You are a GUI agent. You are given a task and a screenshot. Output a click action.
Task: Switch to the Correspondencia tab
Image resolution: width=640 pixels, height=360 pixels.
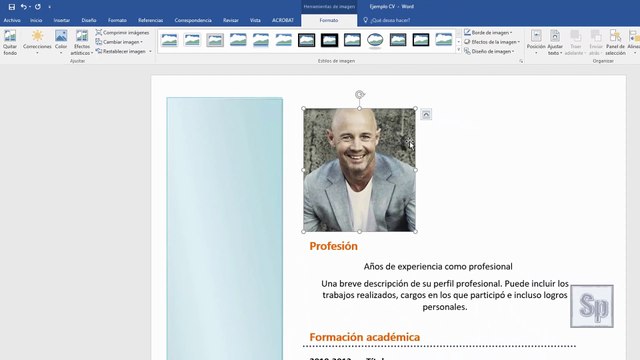(x=193, y=20)
